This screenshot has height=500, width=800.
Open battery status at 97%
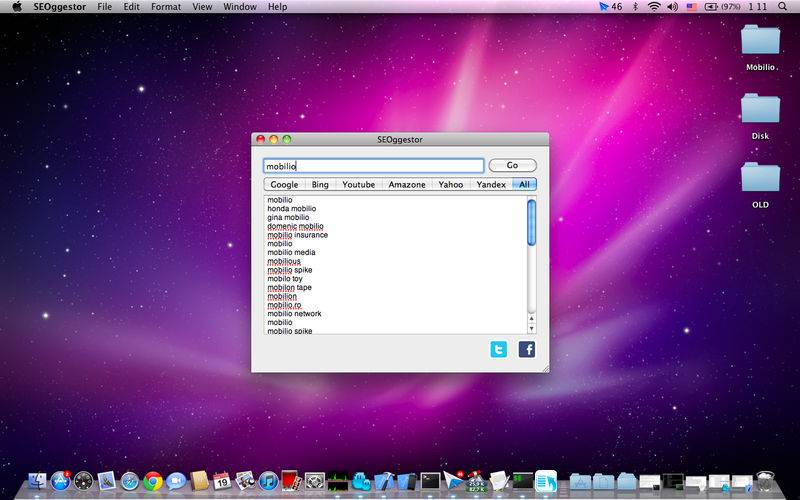click(722, 7)
